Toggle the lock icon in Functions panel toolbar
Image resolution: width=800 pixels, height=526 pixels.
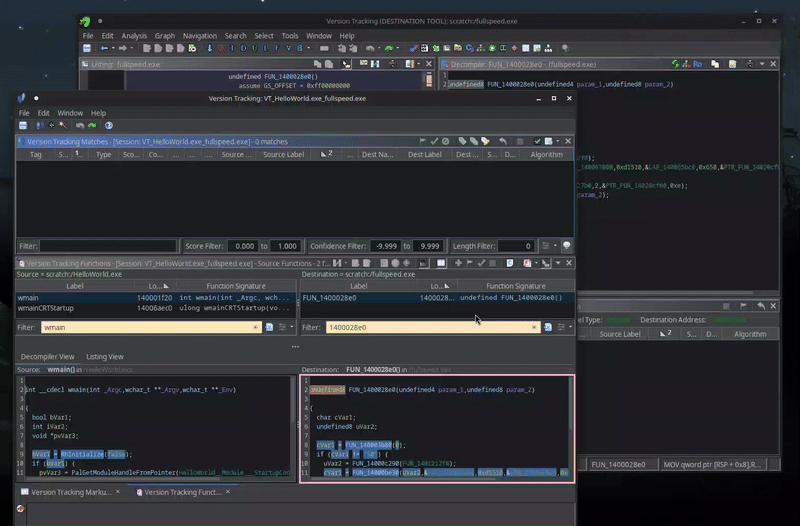pos(423,263)
